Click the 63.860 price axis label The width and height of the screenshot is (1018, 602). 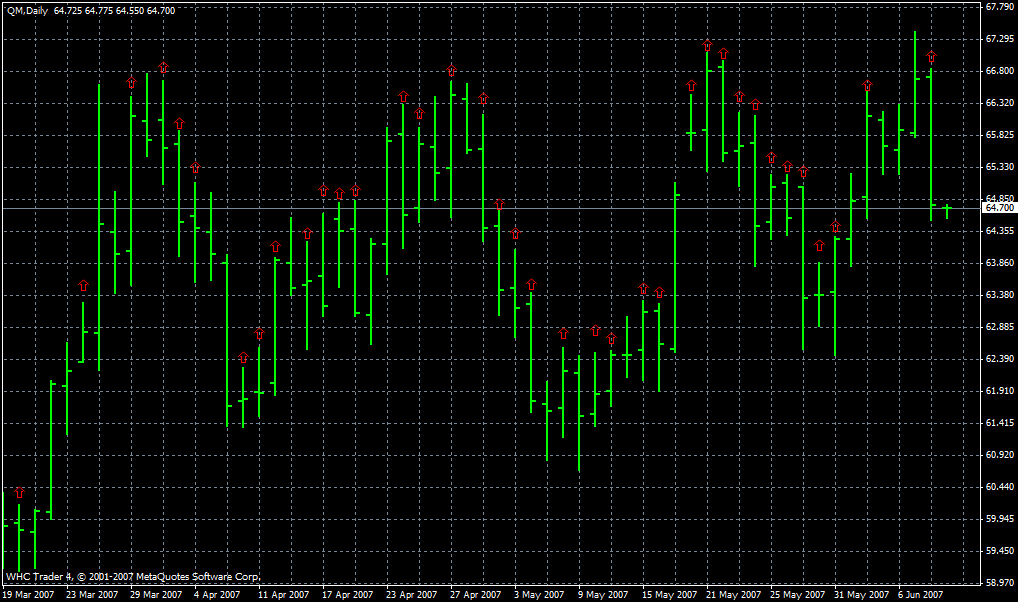coord(1000,262)
